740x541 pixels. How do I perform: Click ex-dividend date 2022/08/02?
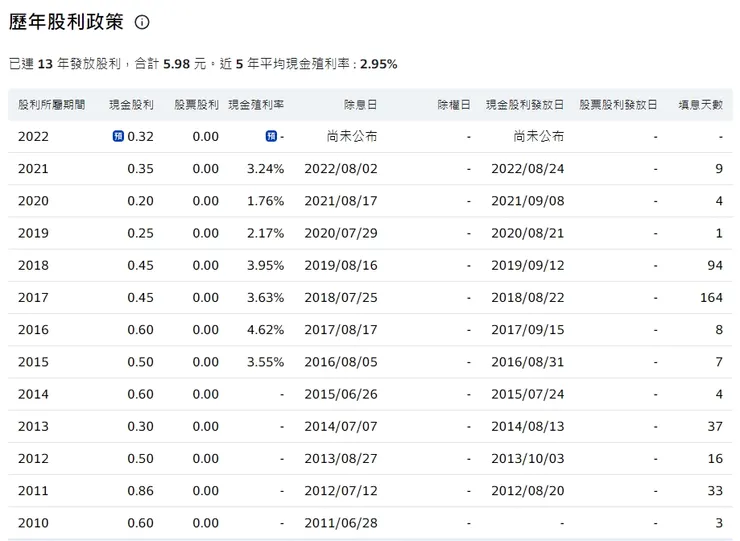341,169
